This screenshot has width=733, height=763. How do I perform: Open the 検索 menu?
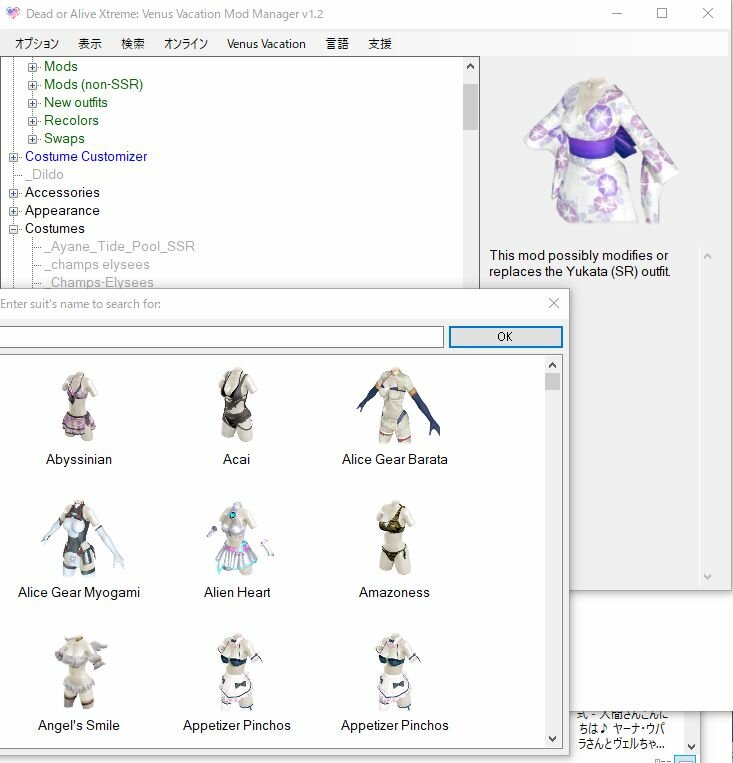point(133,44)
